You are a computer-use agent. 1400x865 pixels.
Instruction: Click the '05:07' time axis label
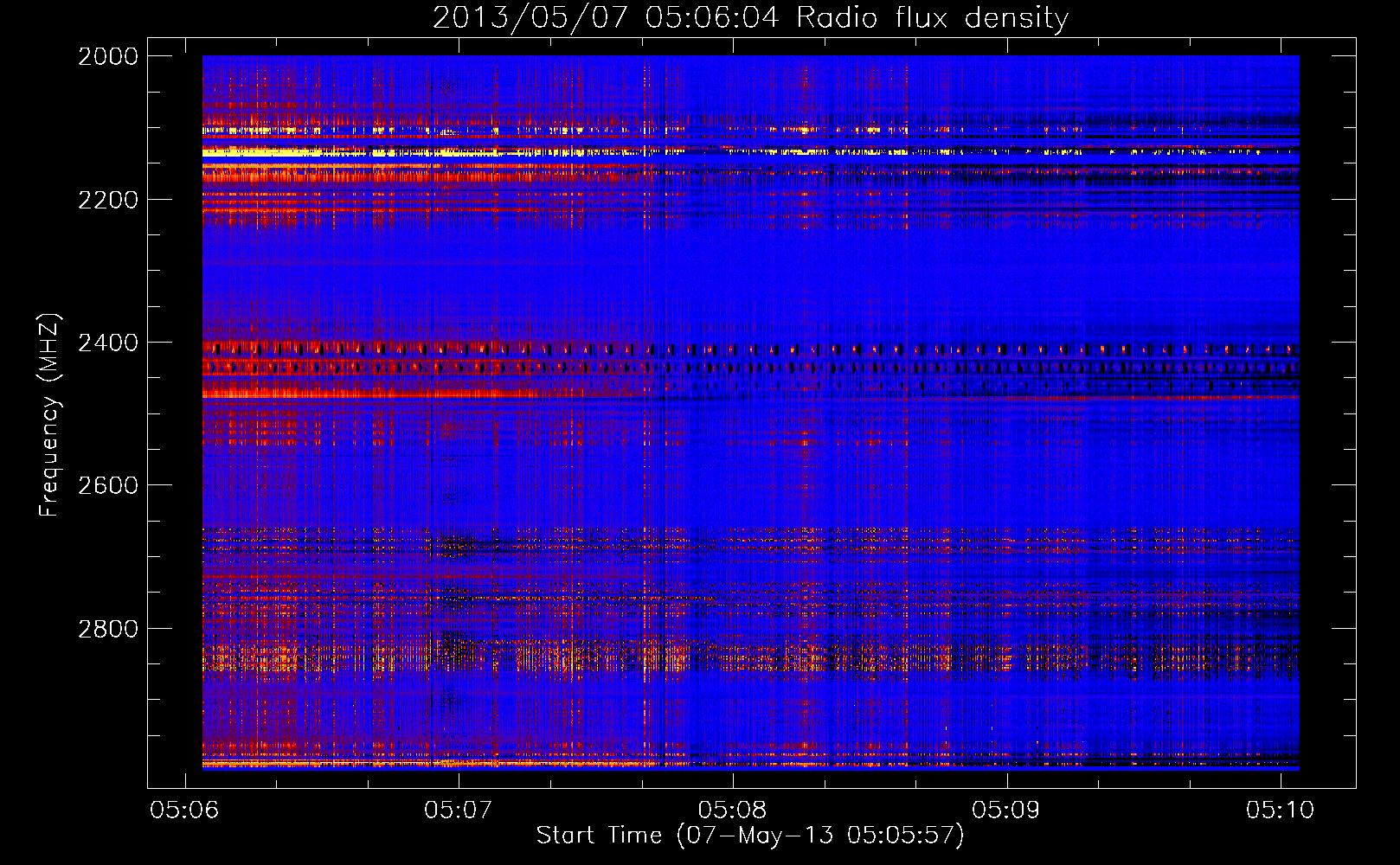[458, 810]
